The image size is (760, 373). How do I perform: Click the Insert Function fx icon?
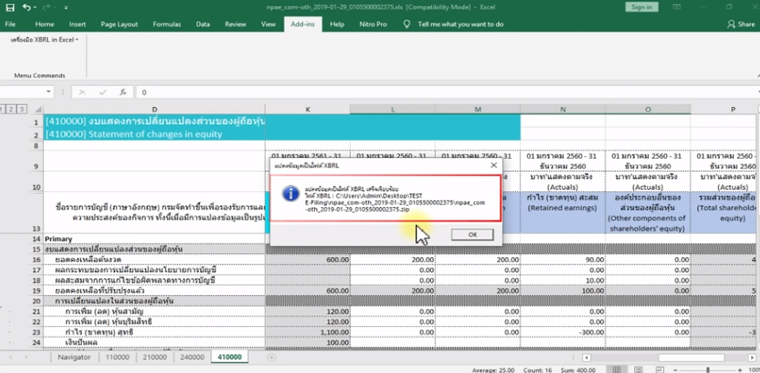[x=124, y=92]
